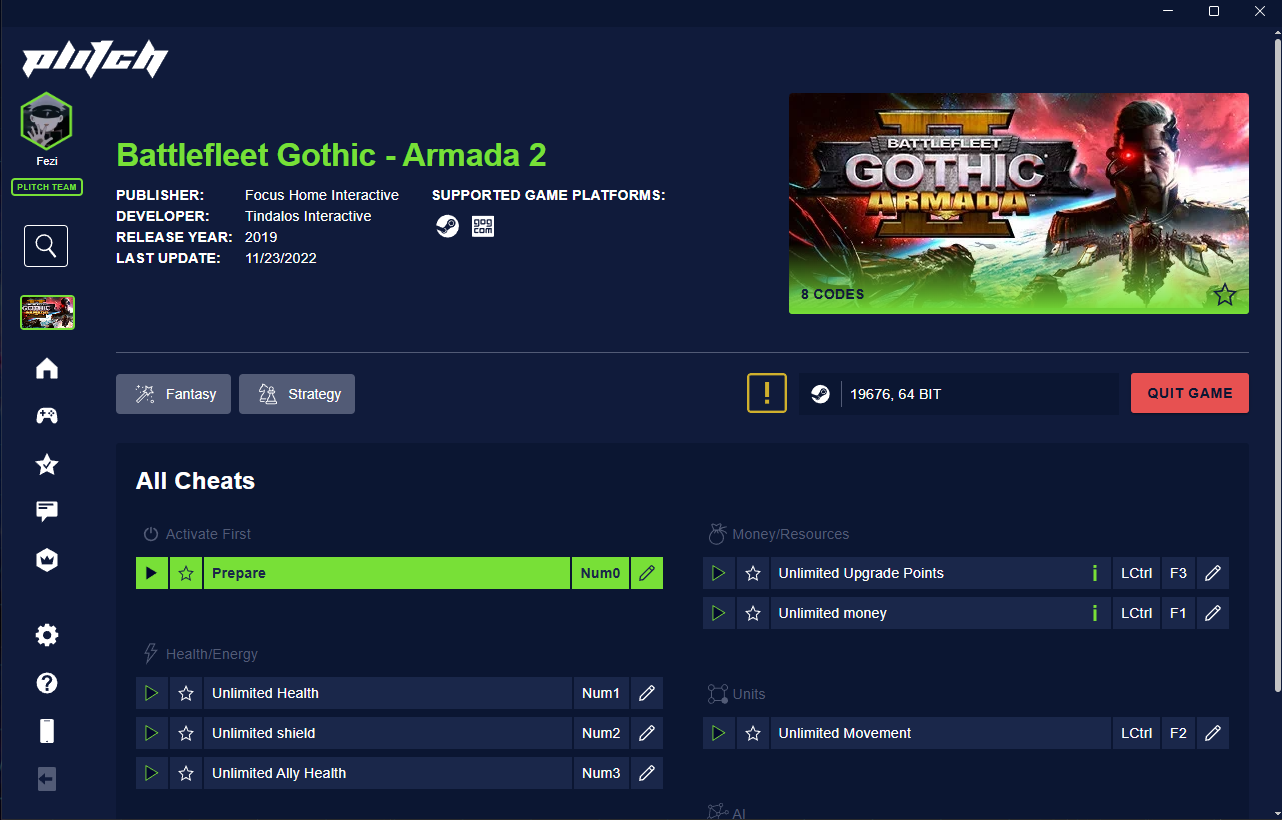Edit Unlimited shield hotkey pencil
1282x820 pixels.
point(647,733)
